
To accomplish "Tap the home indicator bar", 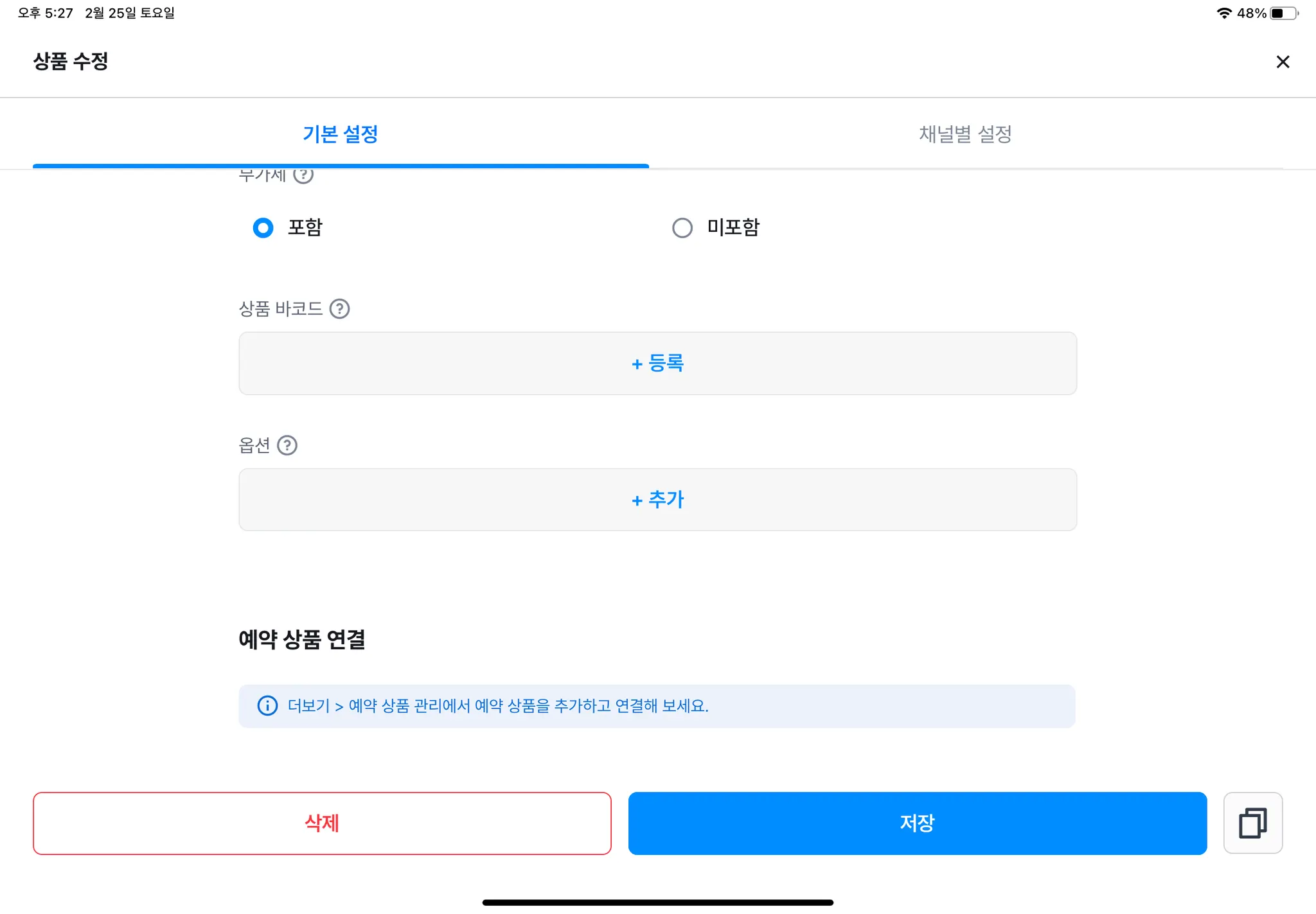I will [x=657, y=902].
